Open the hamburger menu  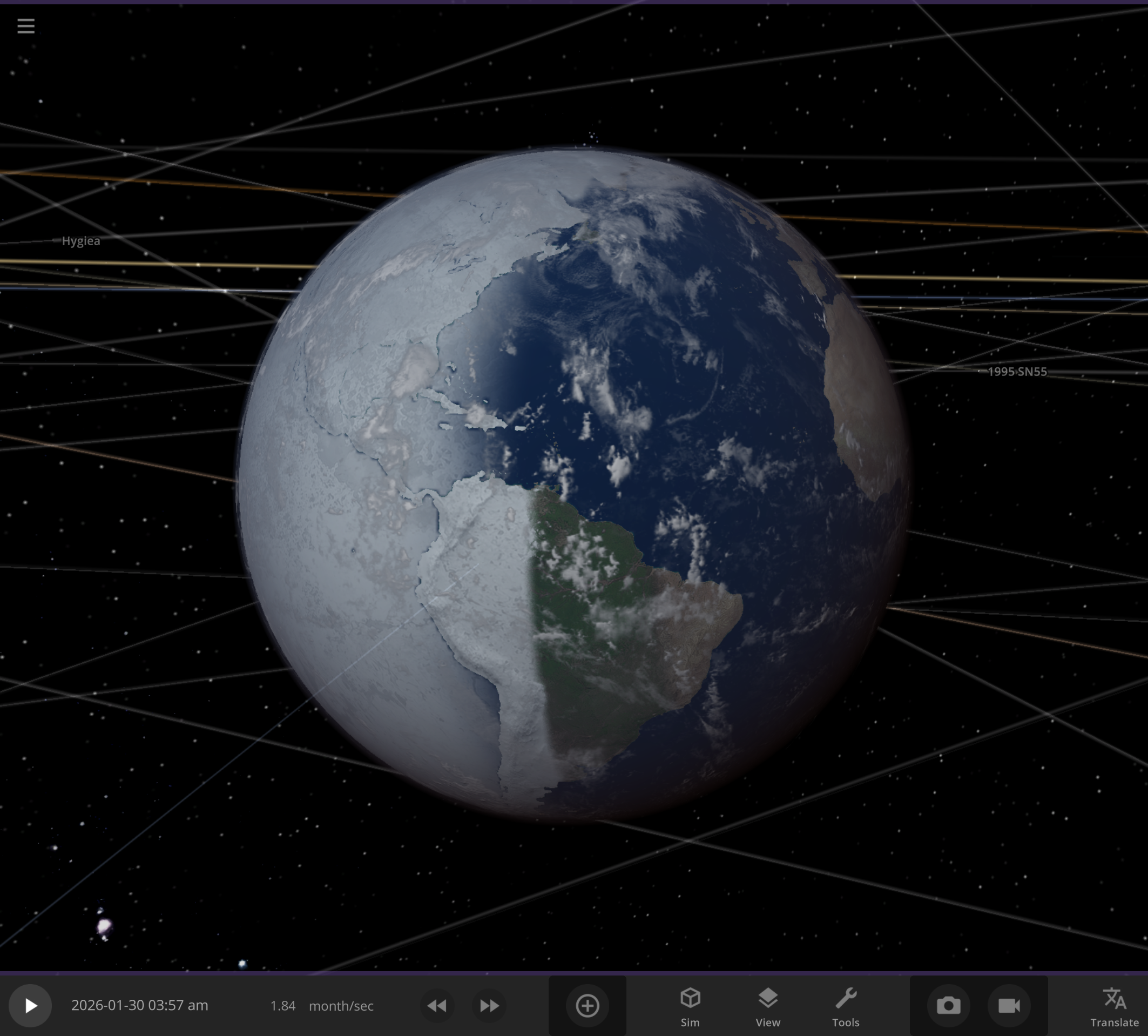click(x=25, y=25)
